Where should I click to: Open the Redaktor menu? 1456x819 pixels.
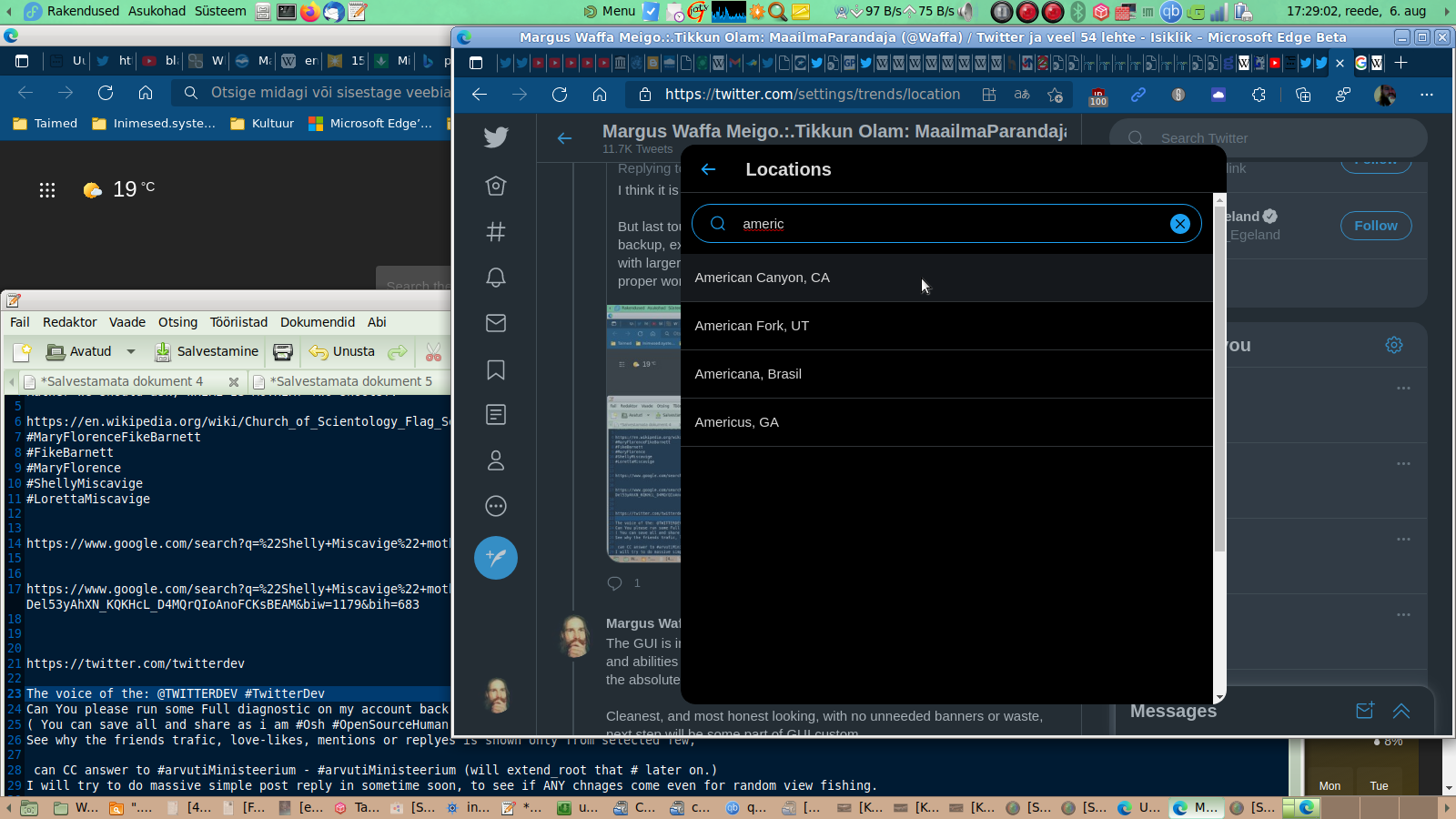70,322
